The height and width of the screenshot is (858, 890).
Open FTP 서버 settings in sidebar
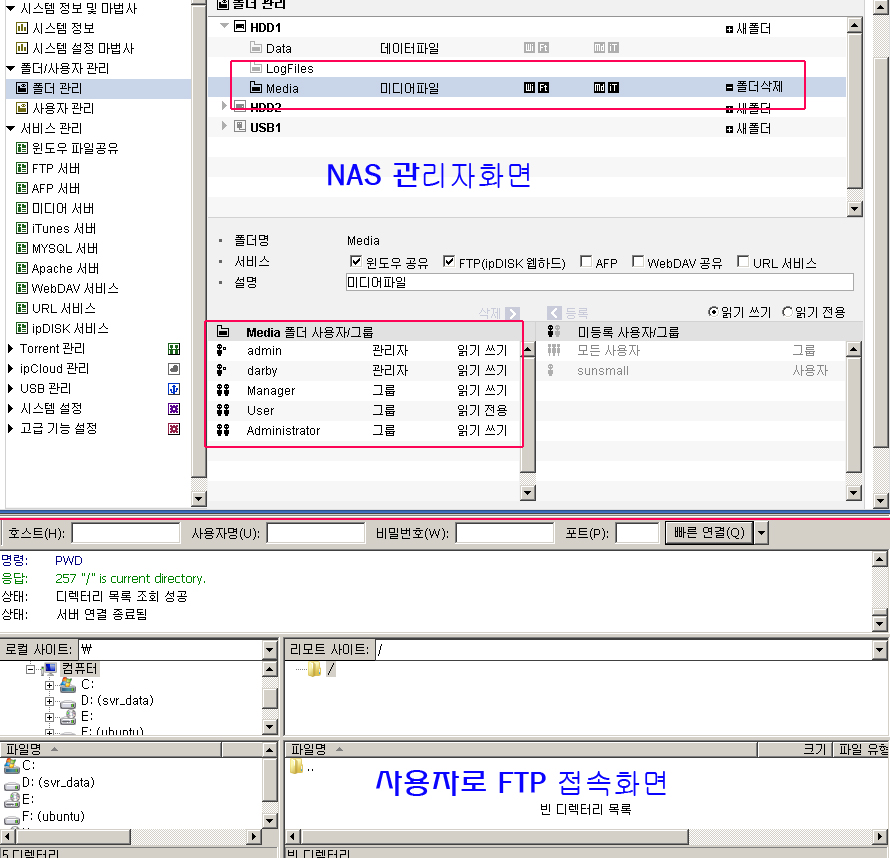(x=56, y=169)
